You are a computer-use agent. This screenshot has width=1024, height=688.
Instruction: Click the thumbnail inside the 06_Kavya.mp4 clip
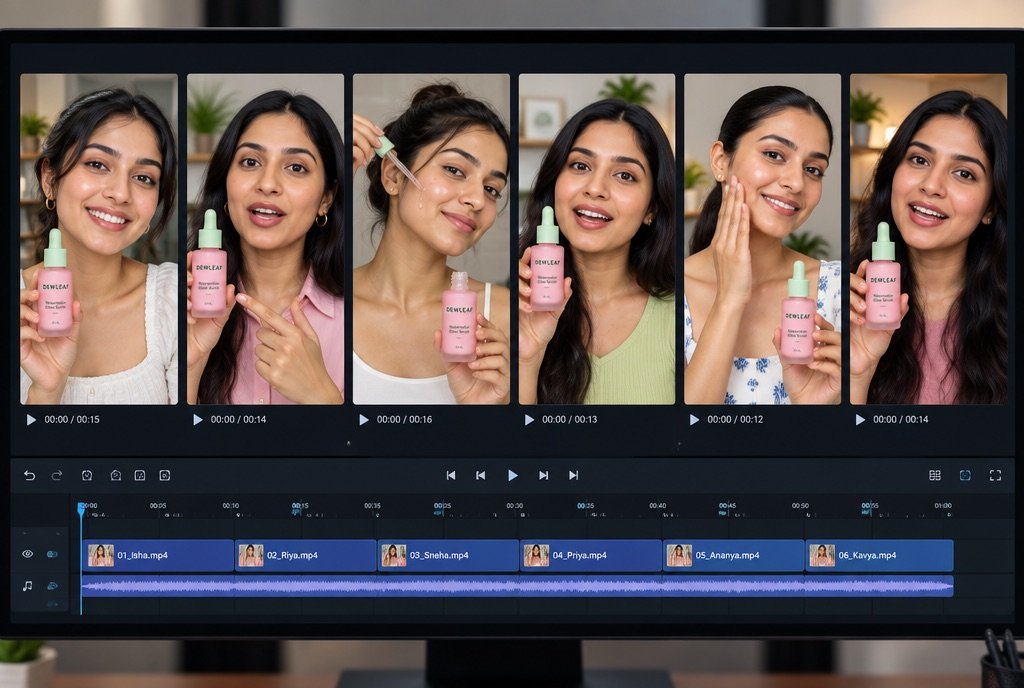pyautogui.click(x=822, y=555)
